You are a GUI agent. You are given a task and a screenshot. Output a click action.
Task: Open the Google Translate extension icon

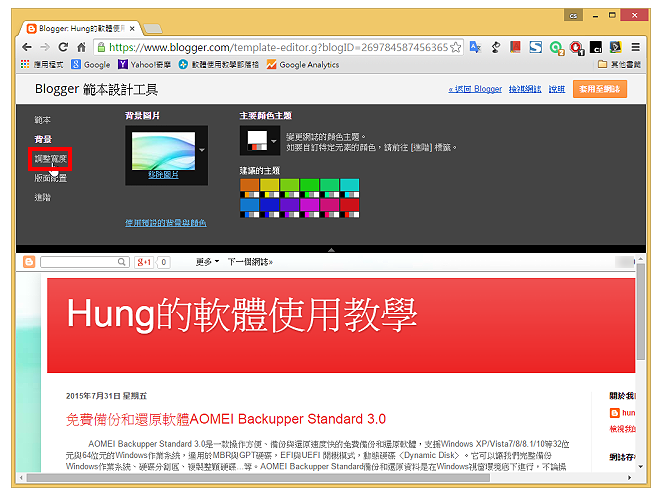475,47
